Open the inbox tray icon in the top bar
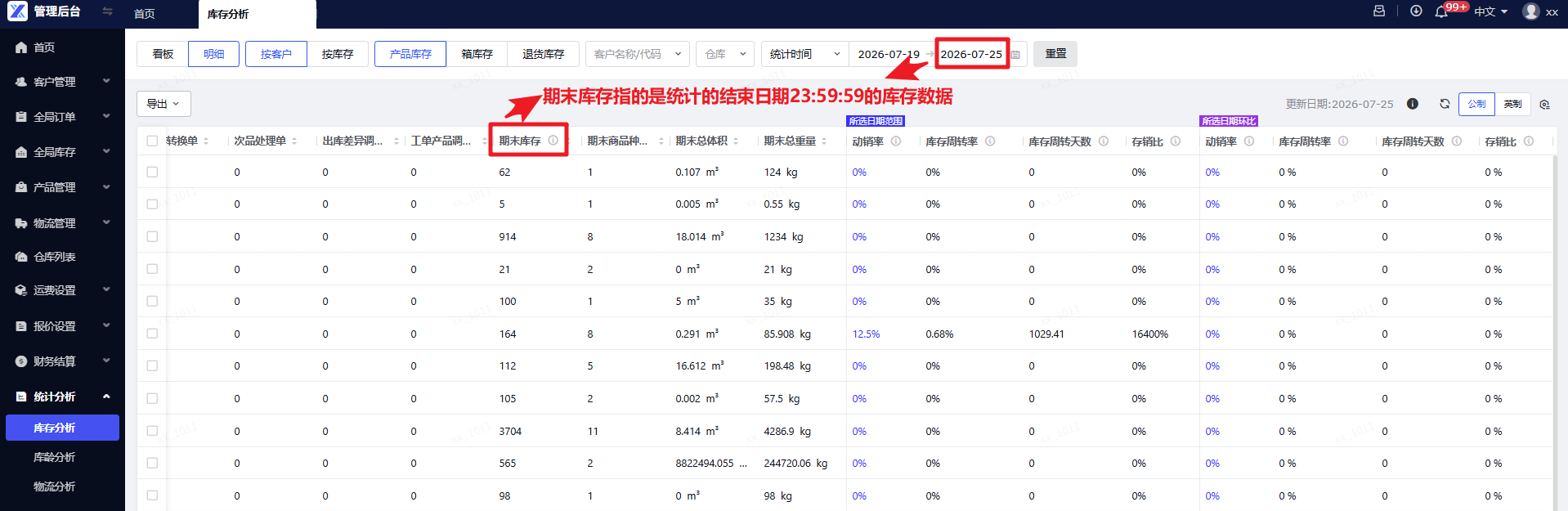The height and width of the screenshot is (511, 1568). coord(1379,11)
